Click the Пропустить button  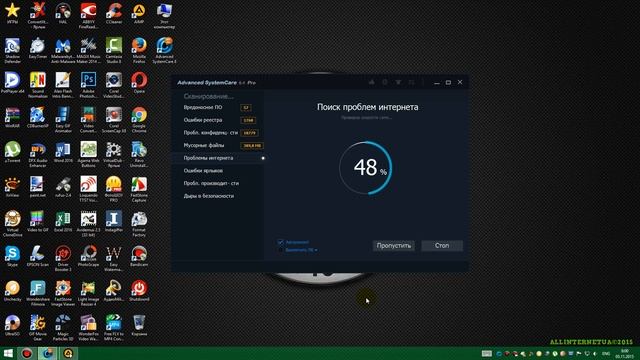393,246
